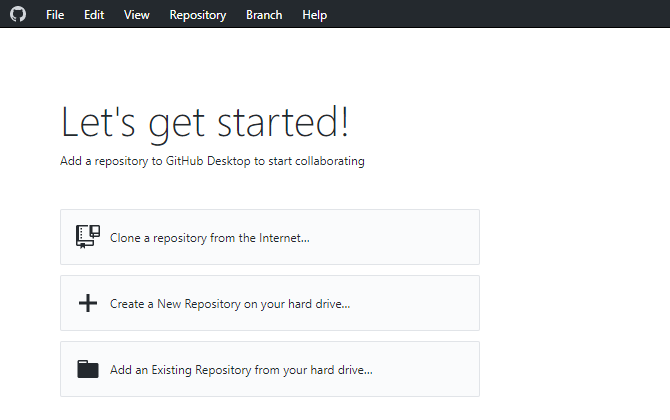This screenshot has height=420, width=670.
Task: Open the View menu
Action: (x=137, y=15)
